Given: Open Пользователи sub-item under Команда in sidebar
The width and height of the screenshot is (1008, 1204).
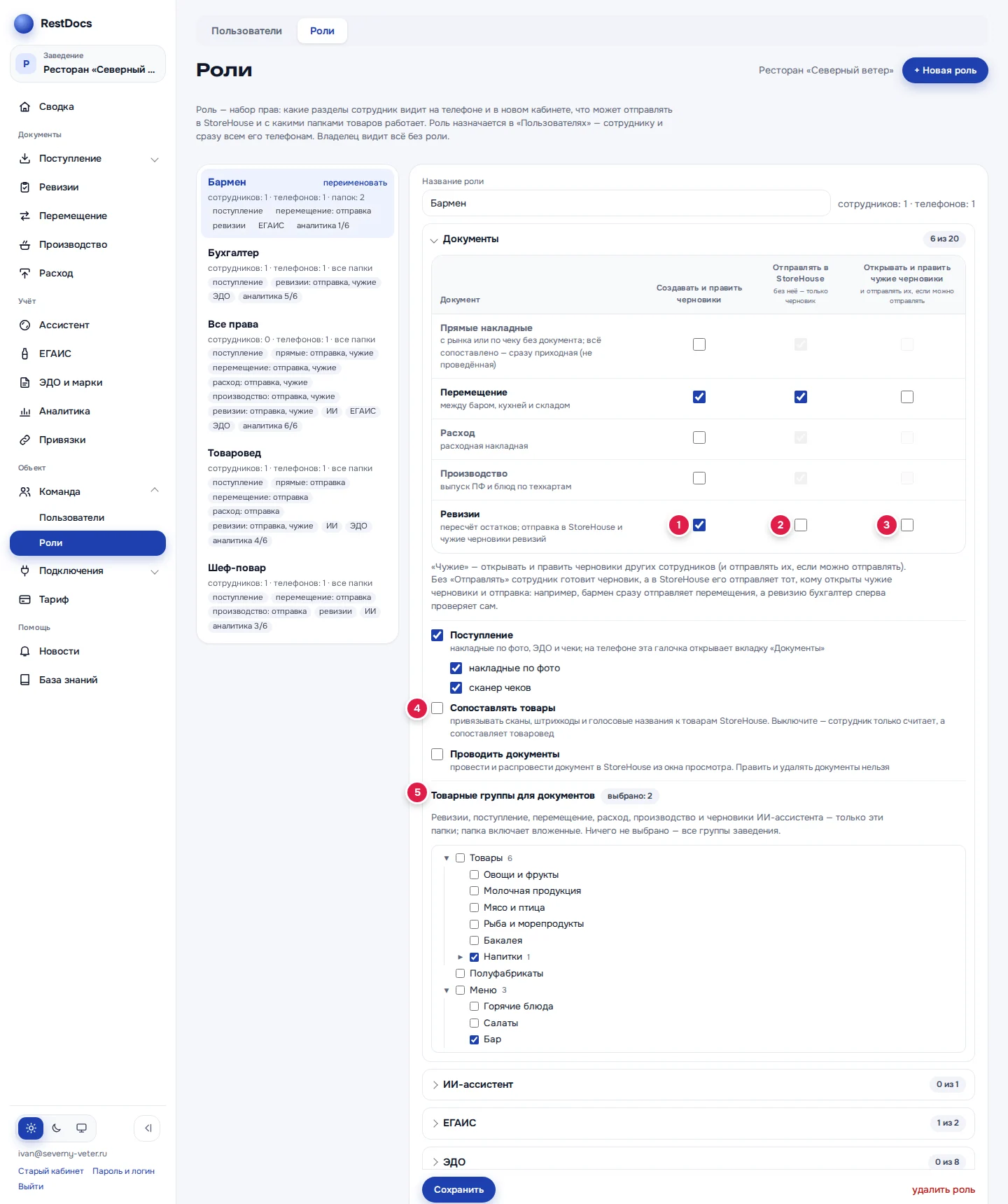Looking at the screenshot, I should (x=71, y=517).
